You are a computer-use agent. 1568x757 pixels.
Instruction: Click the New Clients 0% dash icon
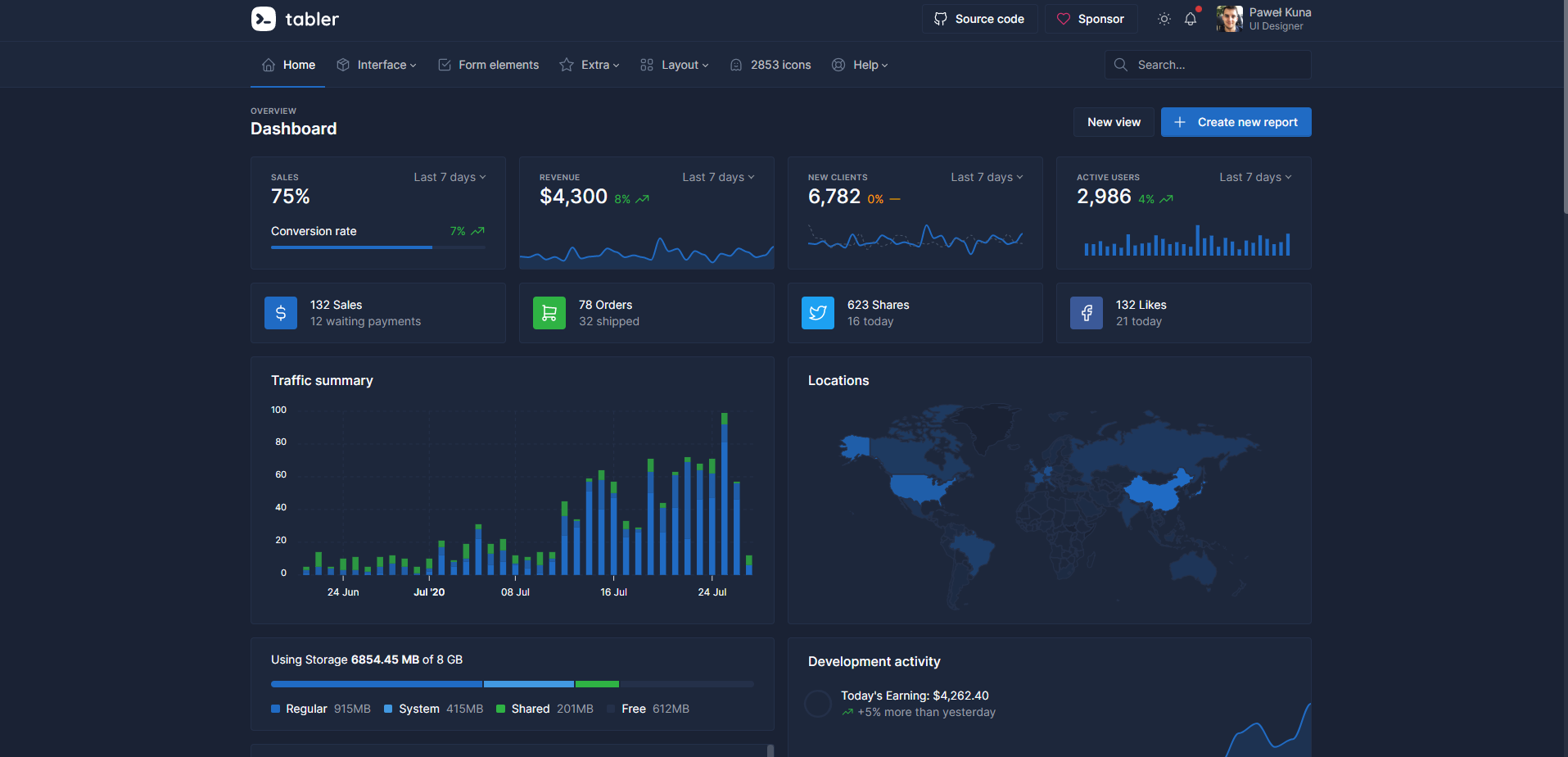[895, 199]
